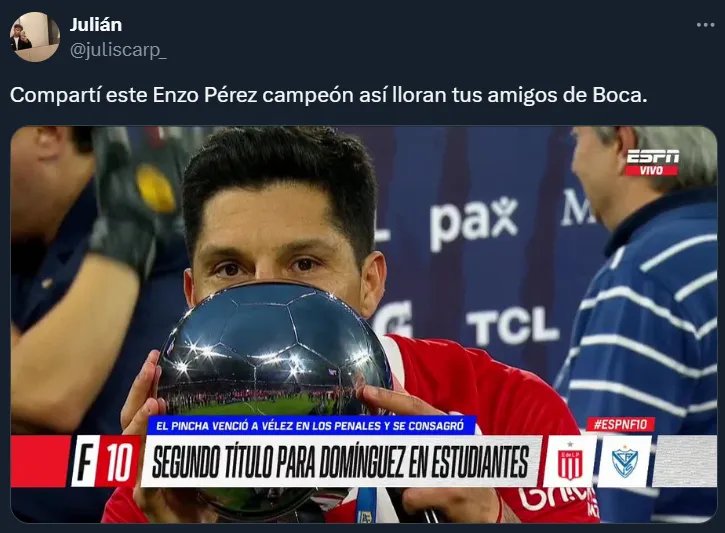Click the display name Julián
The height and width of the screenshot is (533, 725).
click(x=96, y=25)
